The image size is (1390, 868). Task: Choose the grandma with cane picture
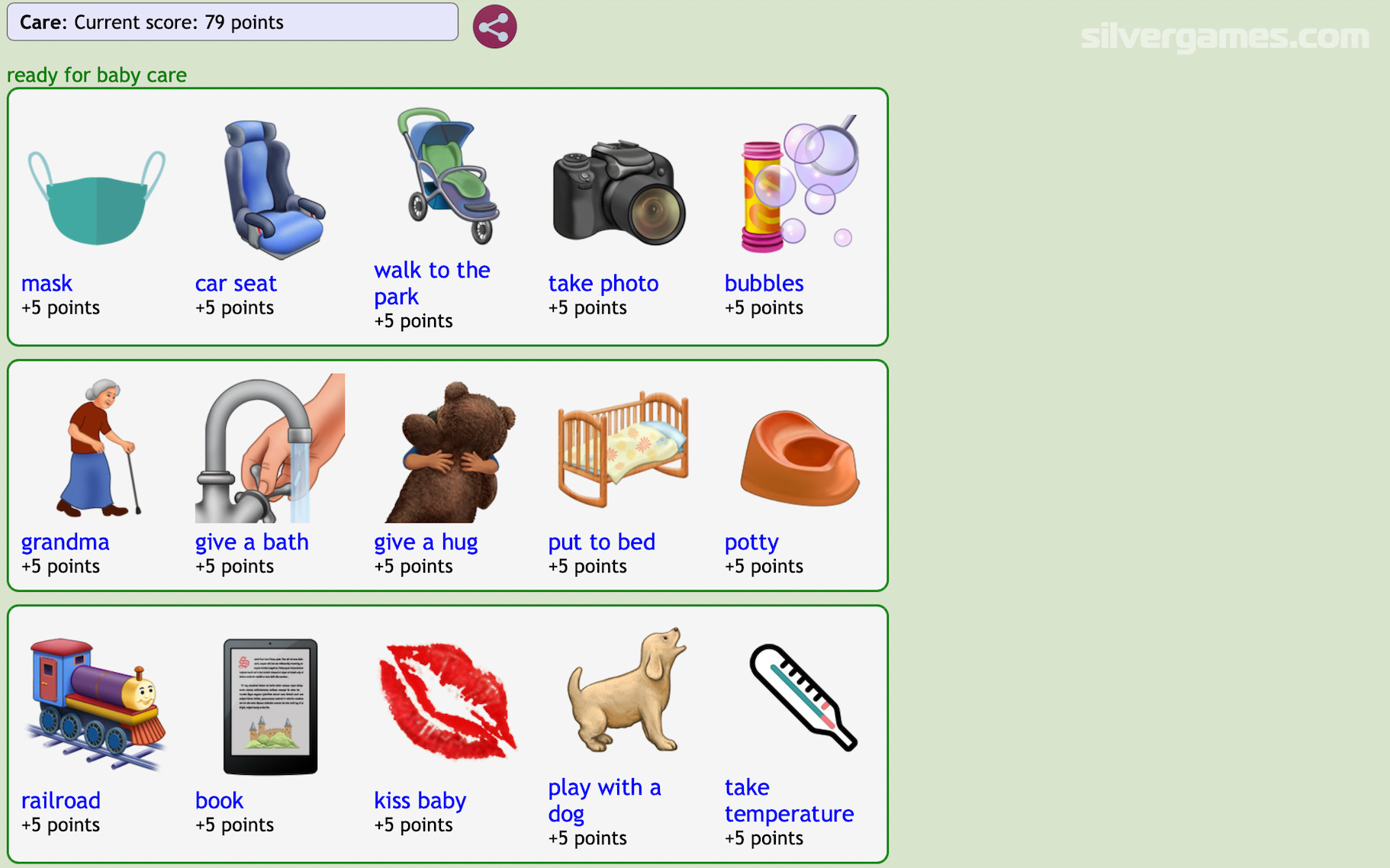tap(98, 448)
